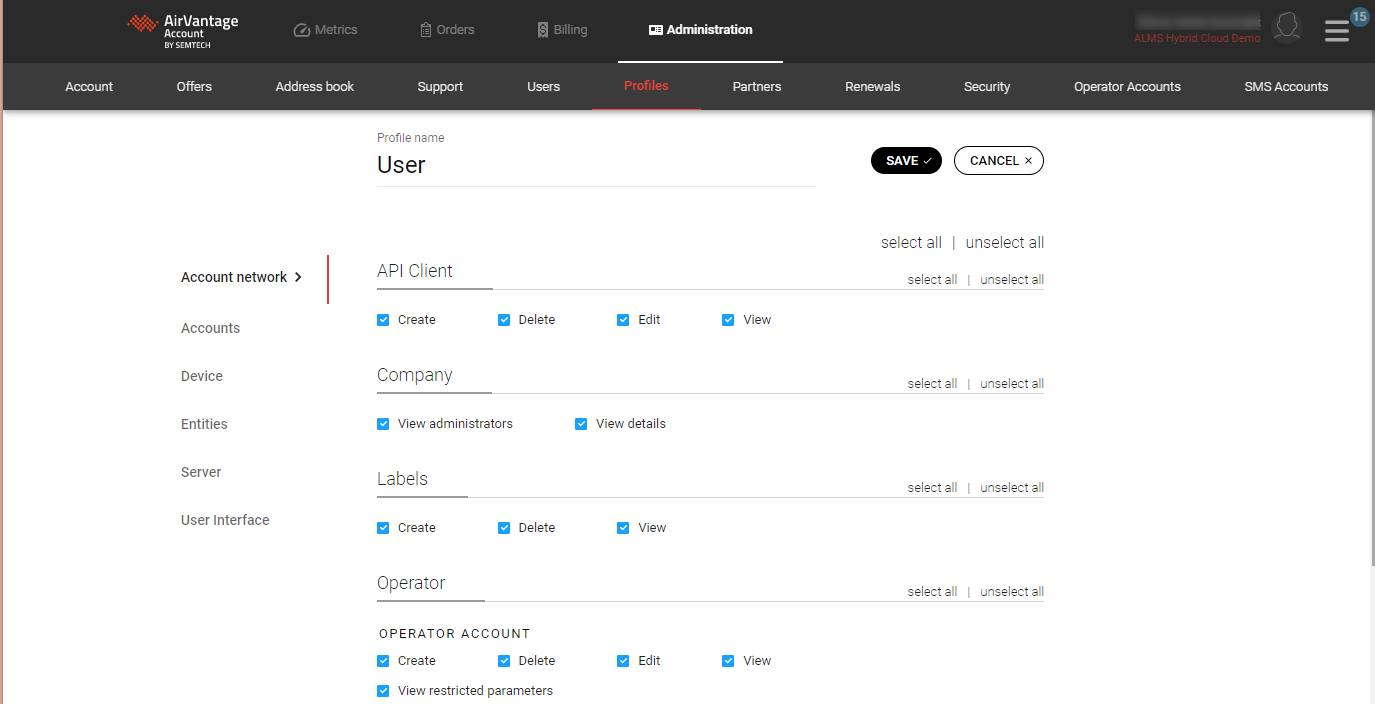Click the Administration ID card icon

656,30
